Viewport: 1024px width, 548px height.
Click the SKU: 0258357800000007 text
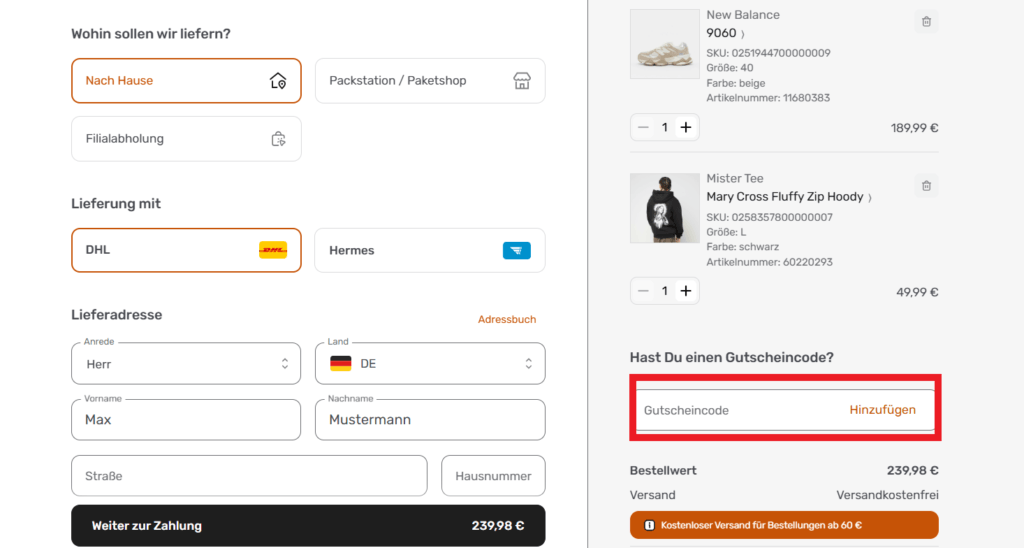pos(769,217)
